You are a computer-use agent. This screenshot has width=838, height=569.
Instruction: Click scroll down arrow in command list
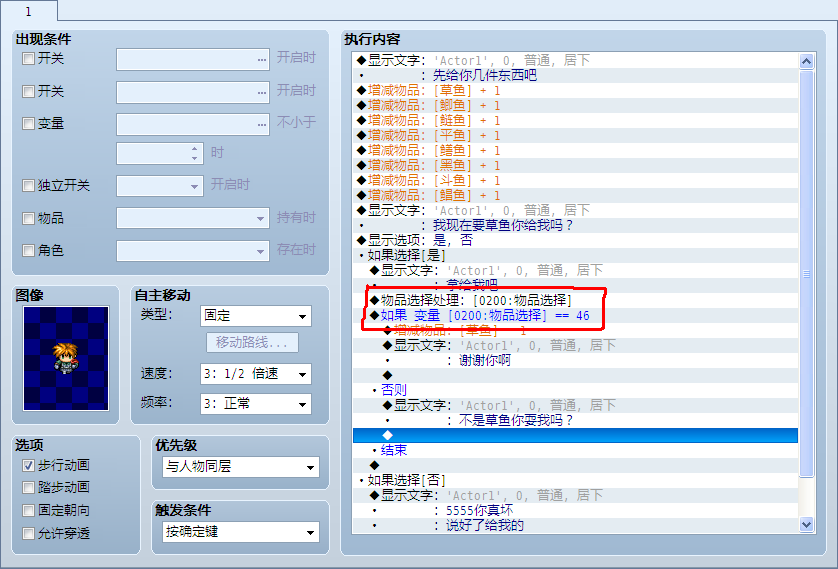click(x=806, y=525)
